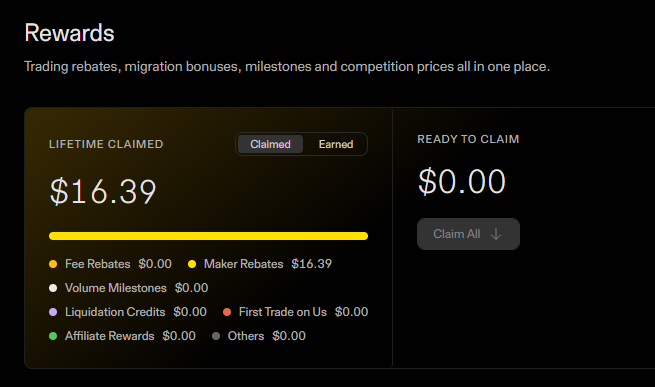Click the $16.39 lifetime claimed amount
655x387 pixels.
[x=103, y=191]
